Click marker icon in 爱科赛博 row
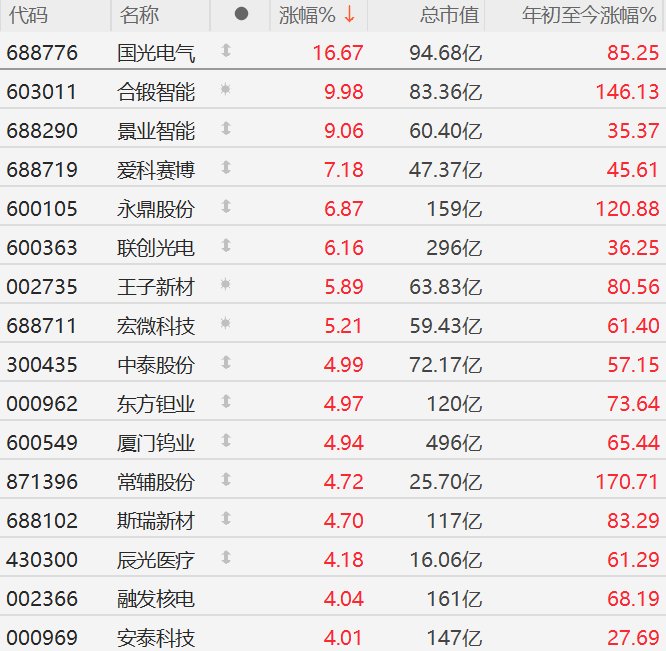Screen dimensions: 666x651 click(x=226, y=167)
